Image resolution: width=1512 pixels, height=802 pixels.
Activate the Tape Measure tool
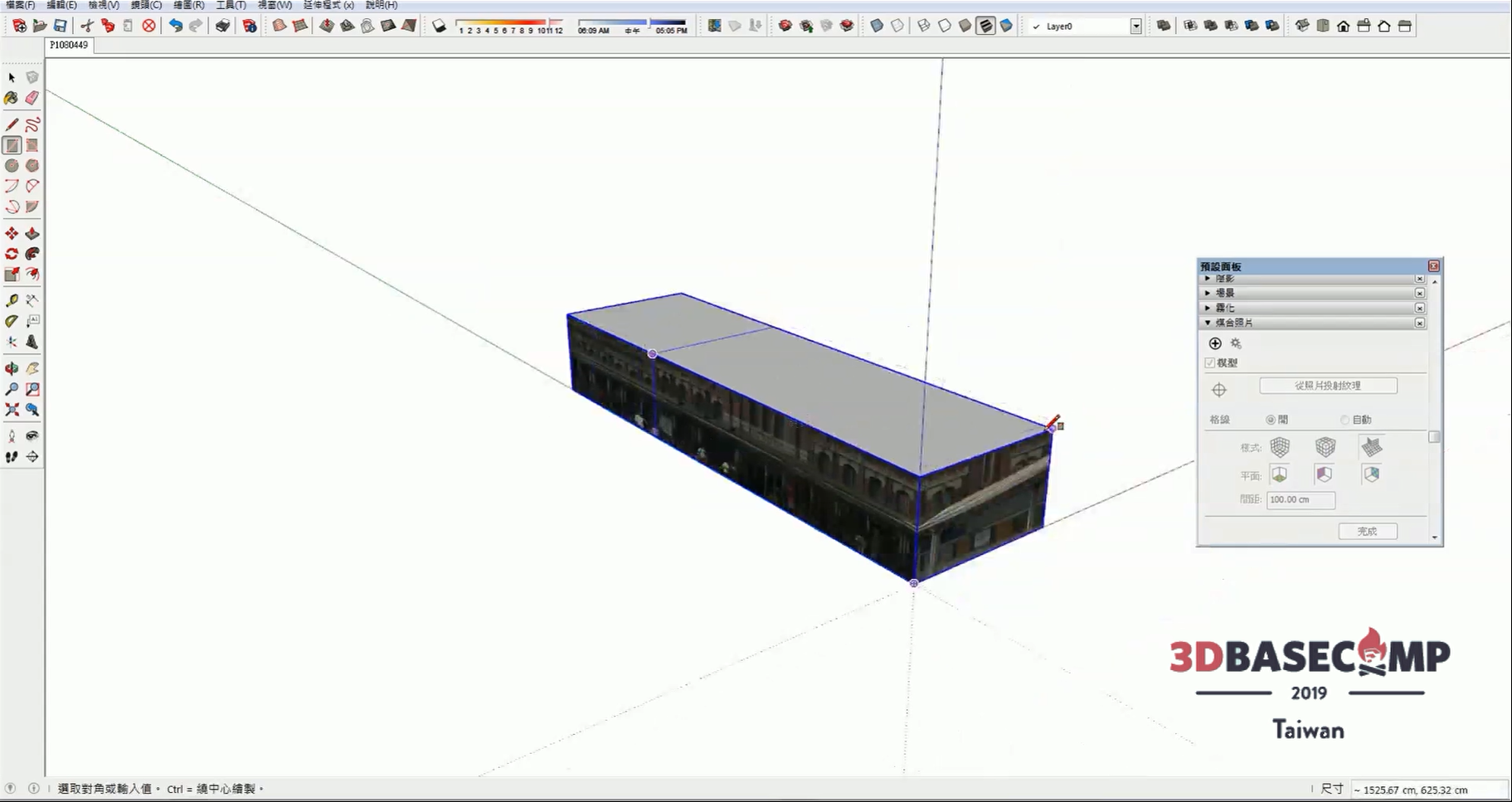click(x=12, y=300)
